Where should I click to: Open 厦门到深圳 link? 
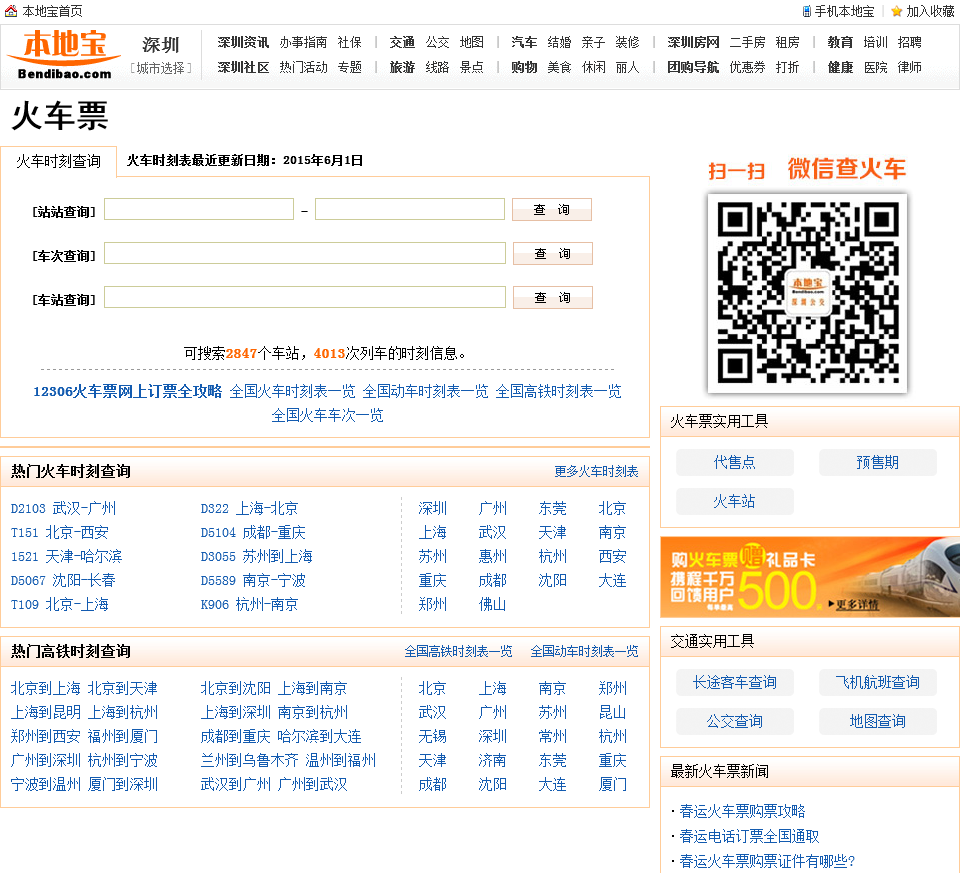tap(122, 785)
